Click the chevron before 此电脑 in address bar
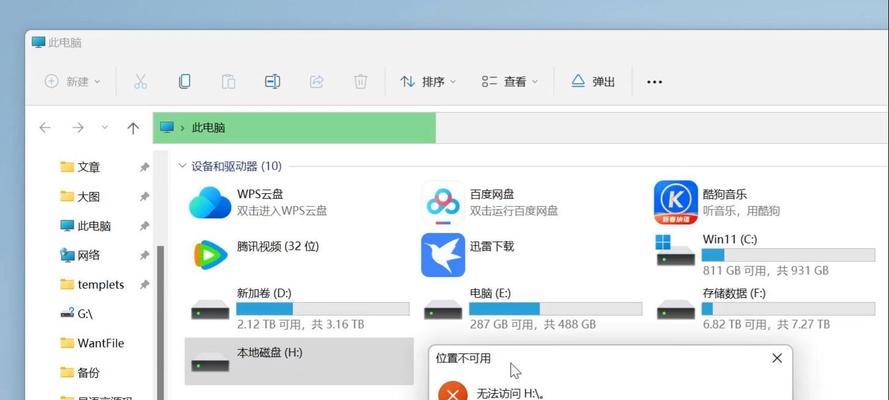889x400 pixels. click(182, 128)
